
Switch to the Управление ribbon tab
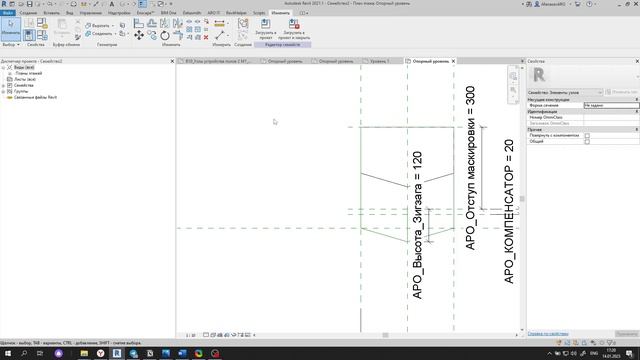pos(91,13)
